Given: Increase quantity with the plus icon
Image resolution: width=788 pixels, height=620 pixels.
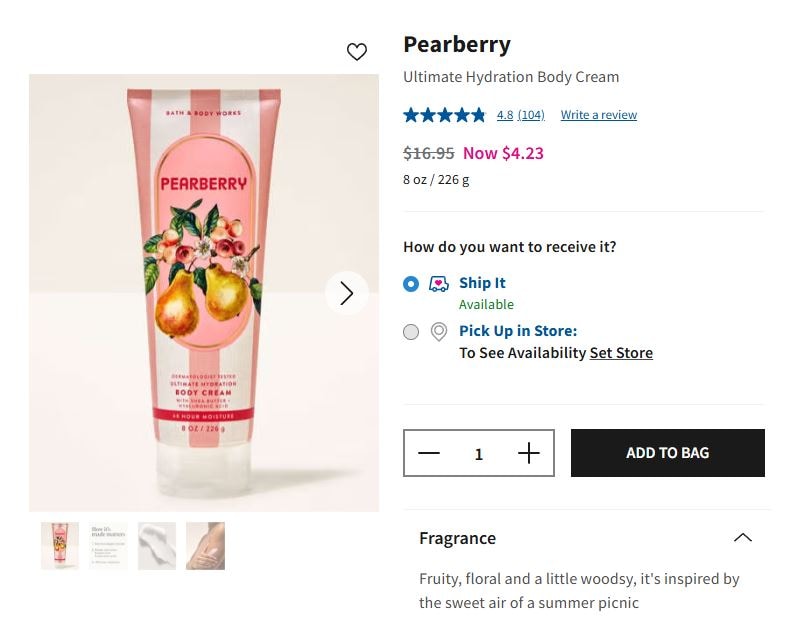Looking at the screenshot, I should click(529, 454).
